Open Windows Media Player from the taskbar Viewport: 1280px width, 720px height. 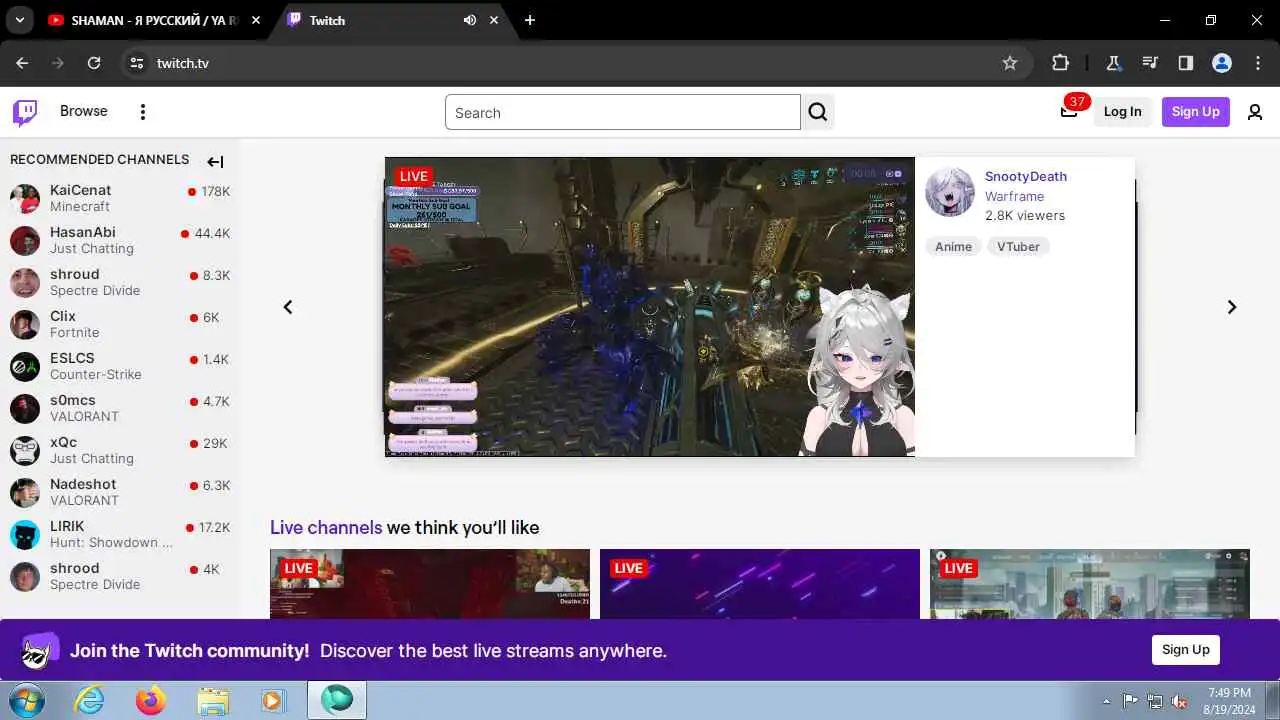pyautogui.click(x=273, y=701)
